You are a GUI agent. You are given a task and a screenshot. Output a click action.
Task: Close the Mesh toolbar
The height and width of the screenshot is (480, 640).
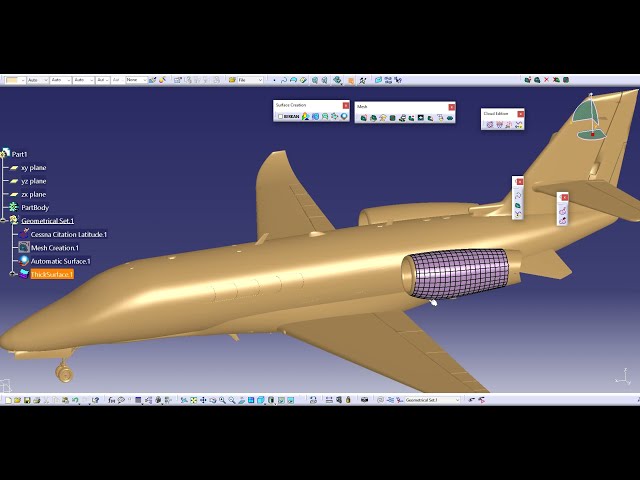pos(451,107)
